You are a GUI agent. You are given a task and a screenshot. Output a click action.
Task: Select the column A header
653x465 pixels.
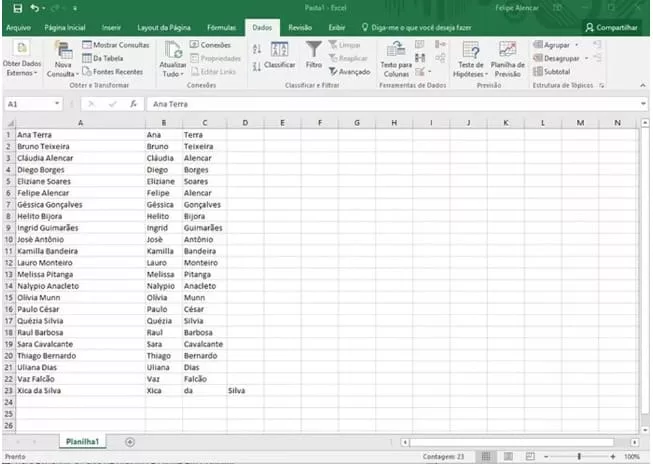point(80,123)
